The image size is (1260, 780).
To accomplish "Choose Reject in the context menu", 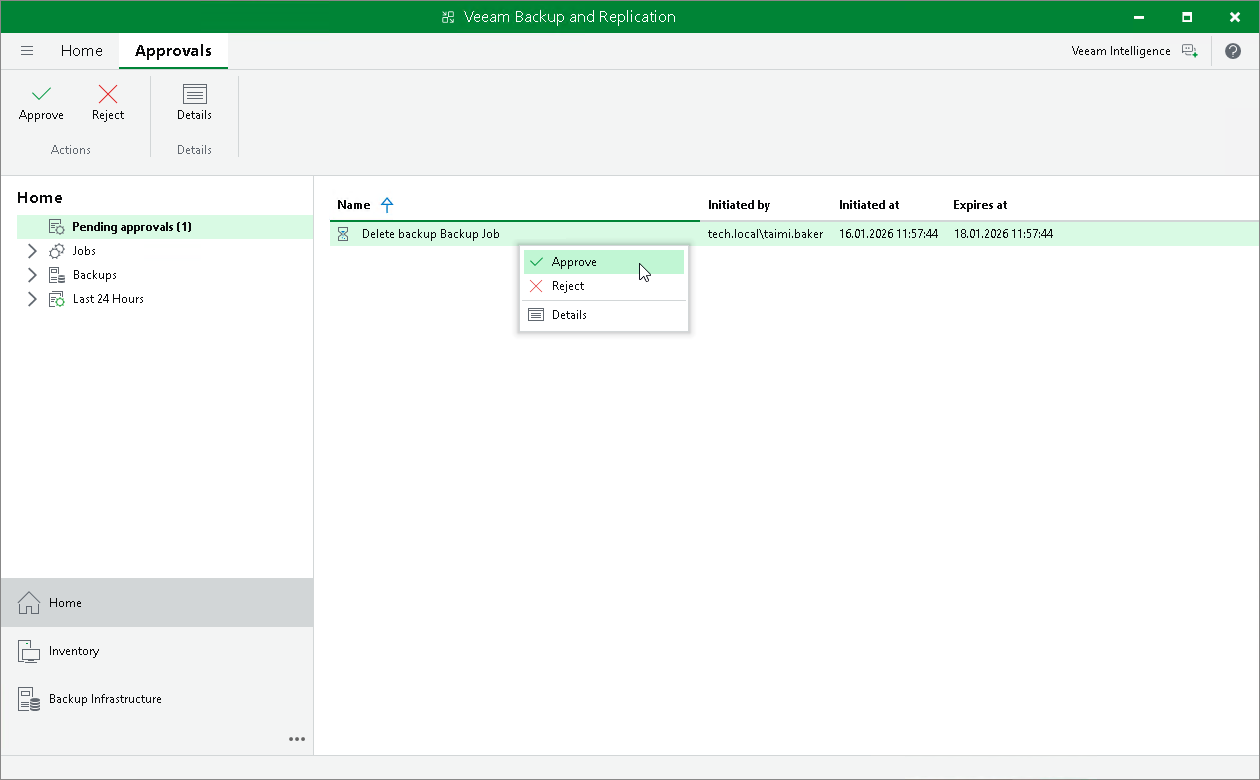I will 604,286.
